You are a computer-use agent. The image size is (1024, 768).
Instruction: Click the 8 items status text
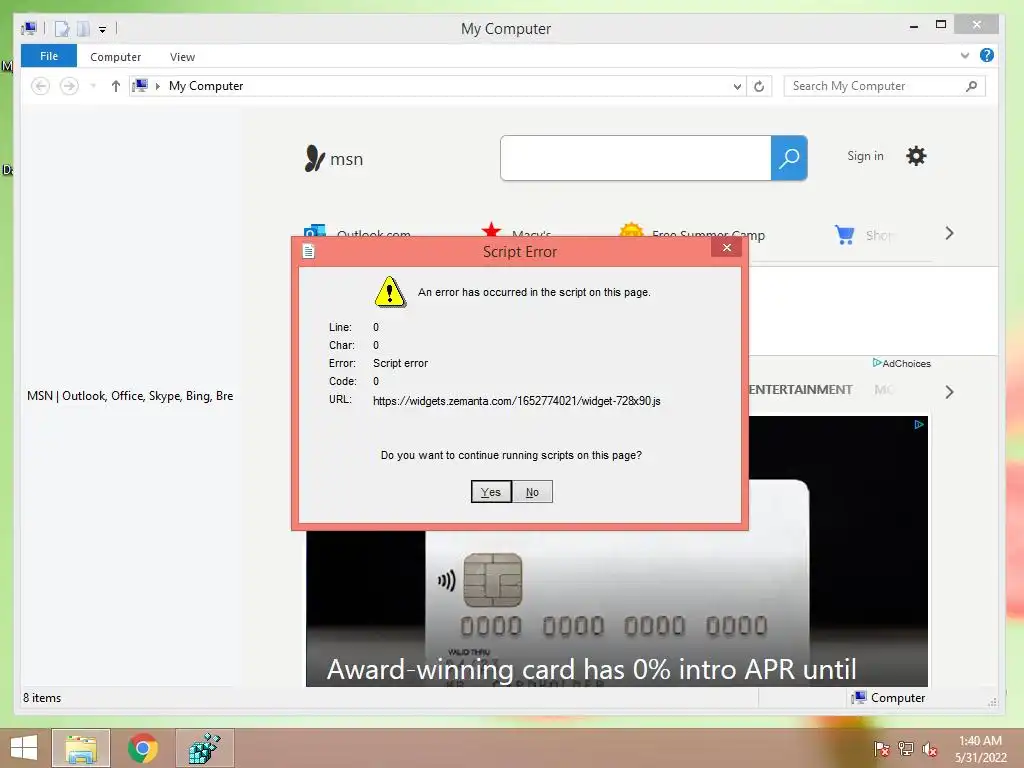[42, 698]
